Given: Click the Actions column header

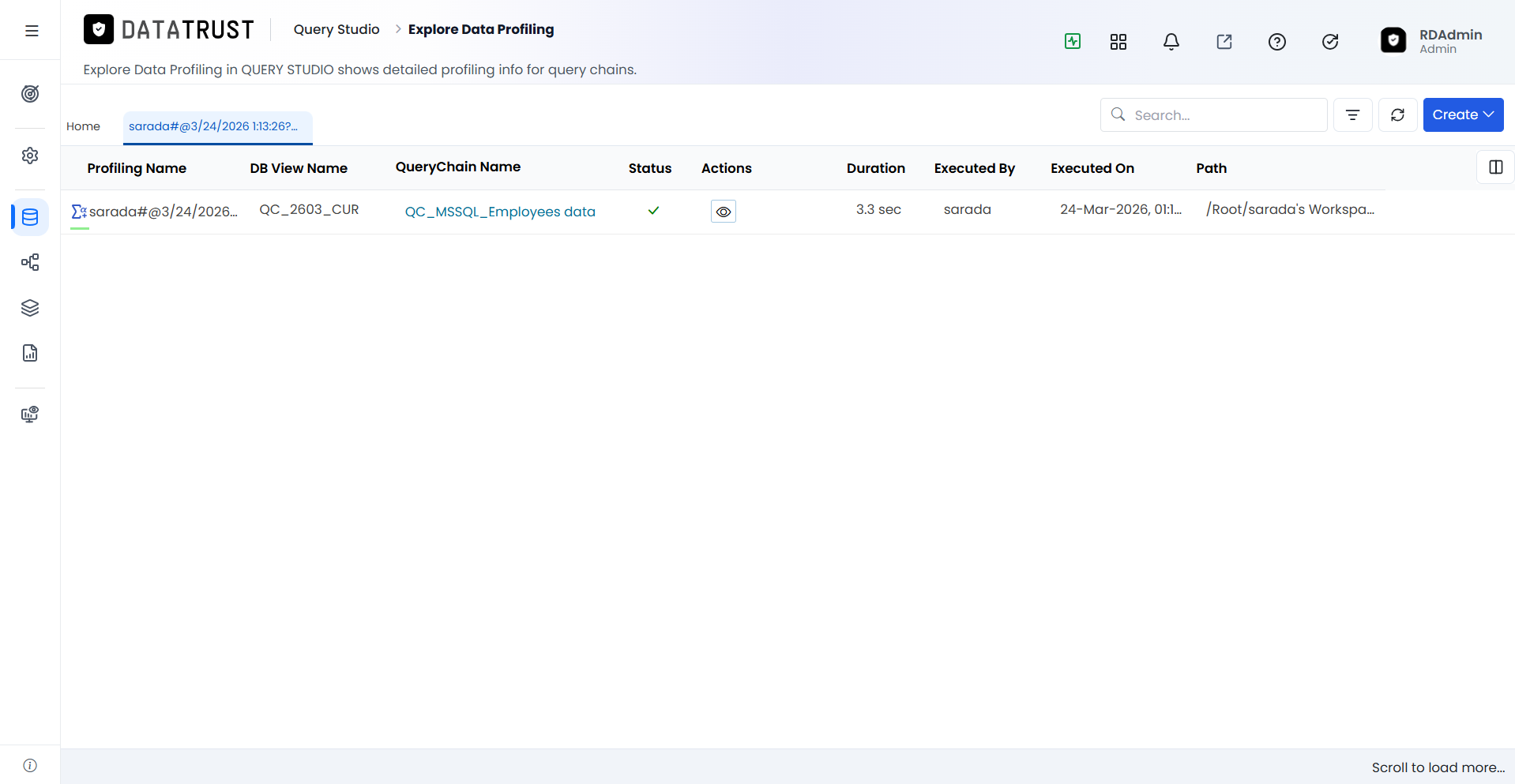Looking at the screenshot, I should click(727, 168).
